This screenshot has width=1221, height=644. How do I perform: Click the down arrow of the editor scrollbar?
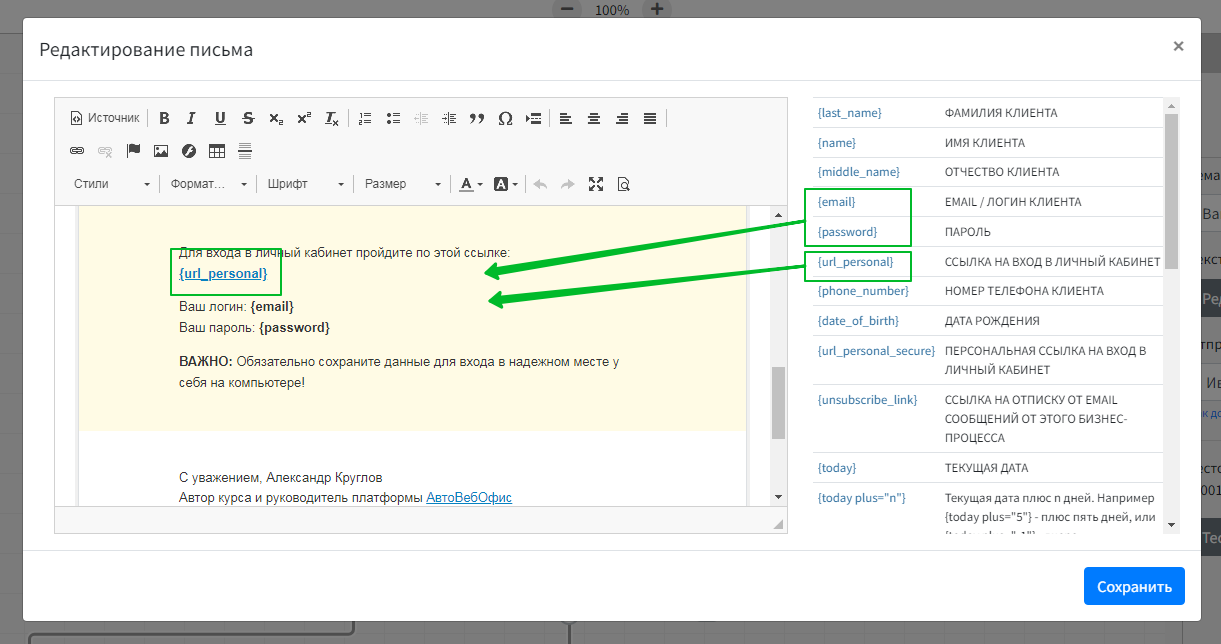[x=778, y=497]
